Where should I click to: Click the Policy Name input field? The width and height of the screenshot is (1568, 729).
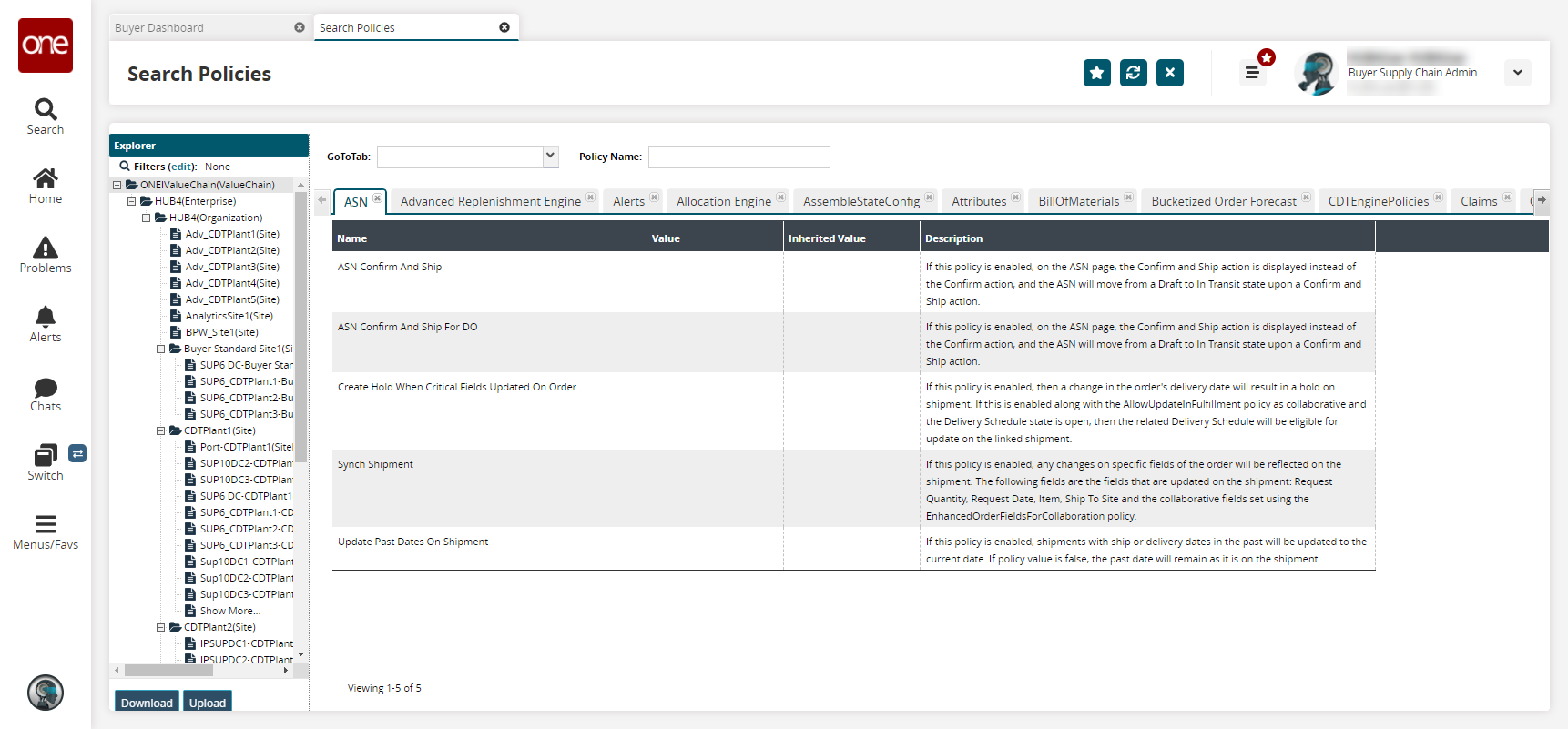[x=738, y=157]
